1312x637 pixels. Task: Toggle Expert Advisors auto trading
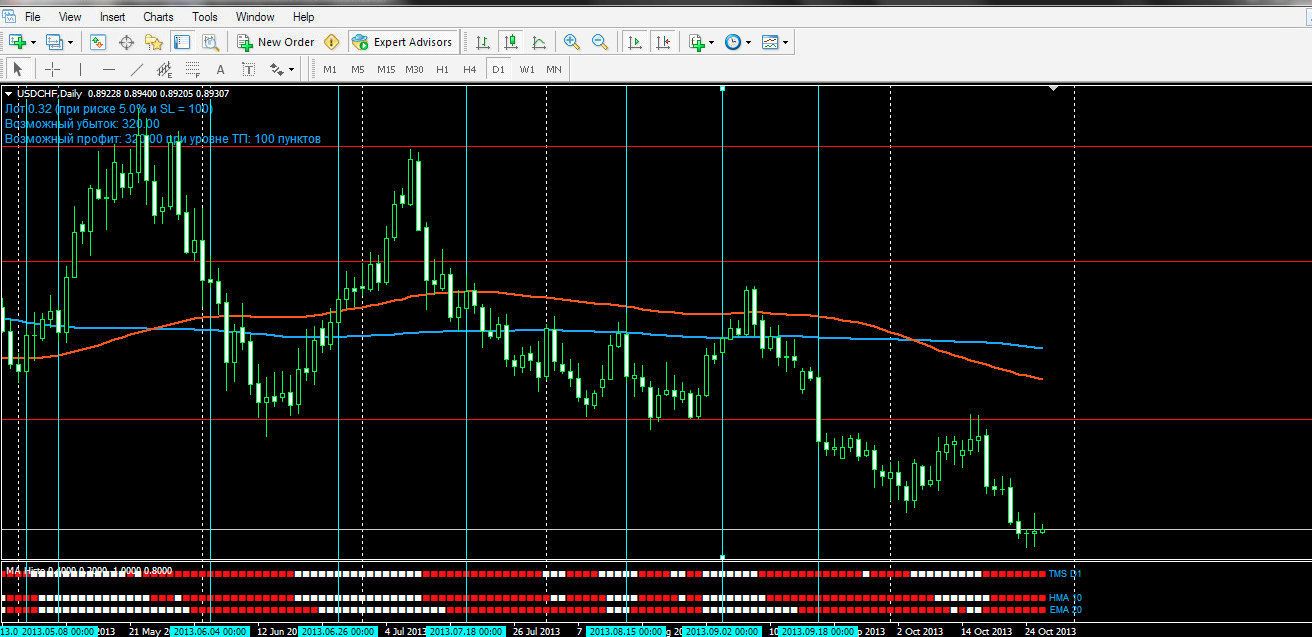point(404,42)
